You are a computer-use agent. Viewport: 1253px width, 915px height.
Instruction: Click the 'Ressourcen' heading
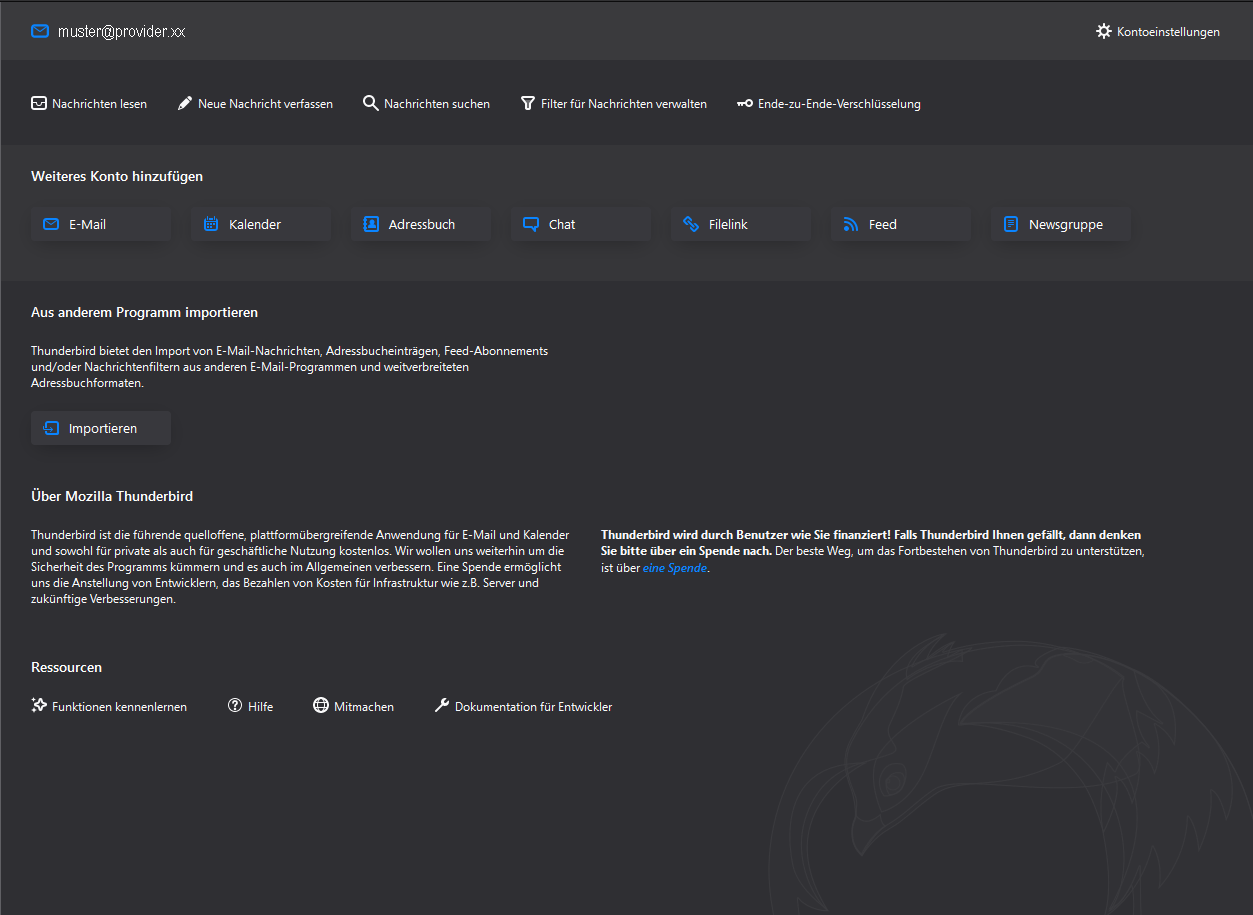point(66,667)
